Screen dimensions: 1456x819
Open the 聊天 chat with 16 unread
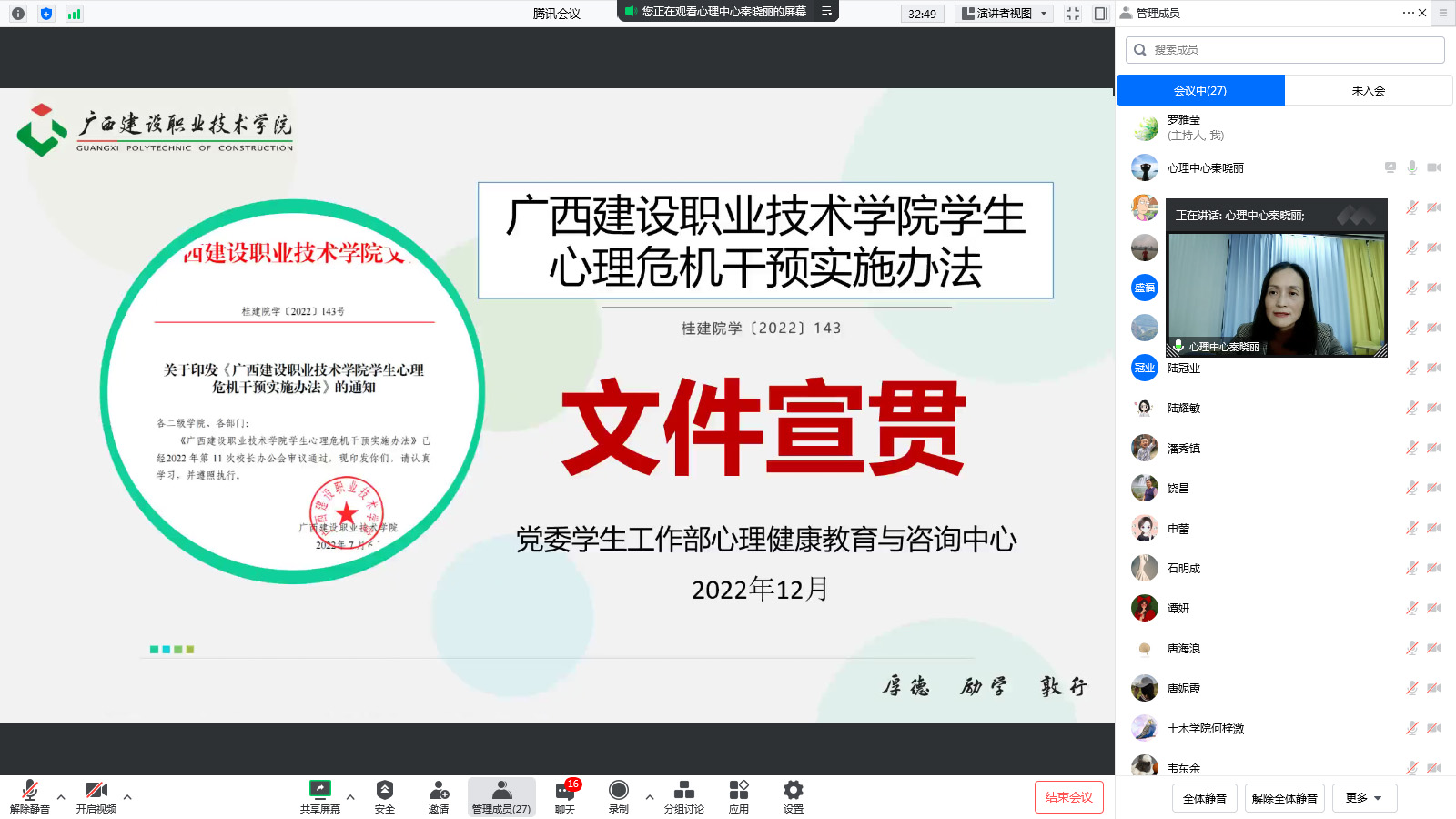(x=565, y=795)
